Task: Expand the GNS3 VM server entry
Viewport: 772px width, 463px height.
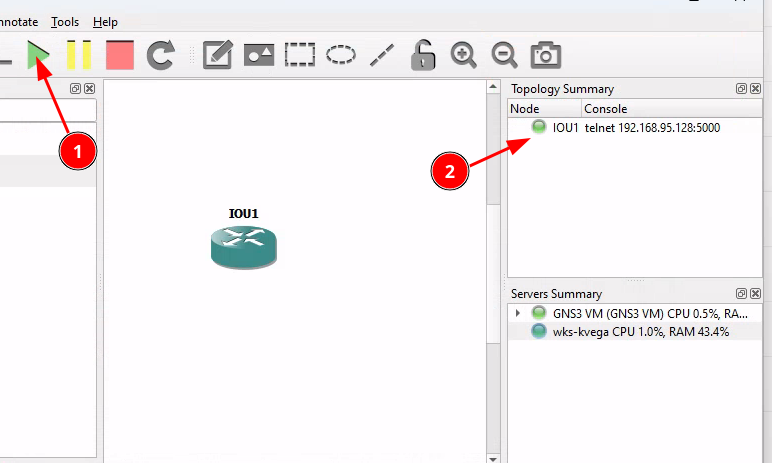Action: click(x=517, y=313)
